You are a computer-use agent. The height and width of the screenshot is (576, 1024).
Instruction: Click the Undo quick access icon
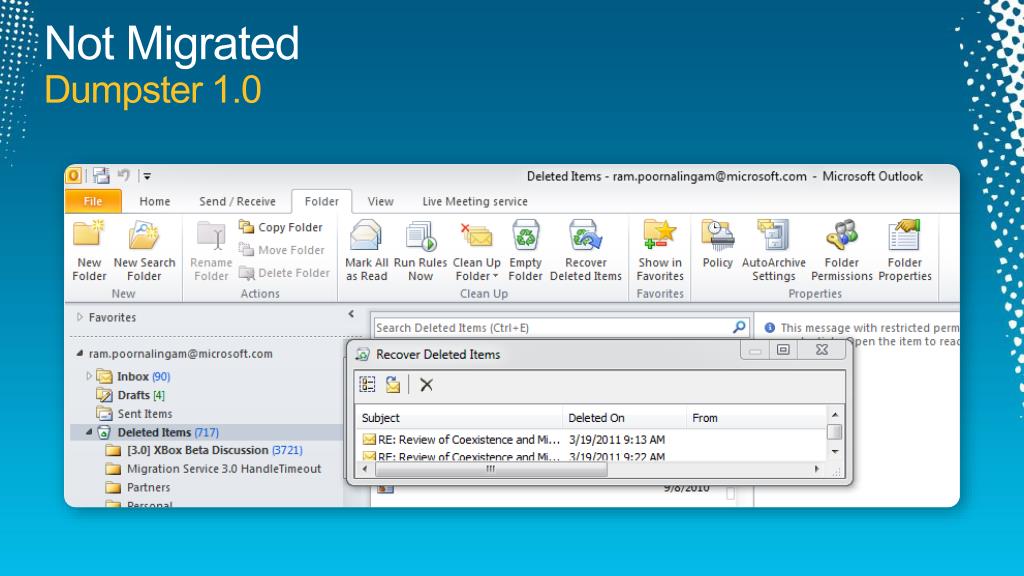[x=123, y=175]
